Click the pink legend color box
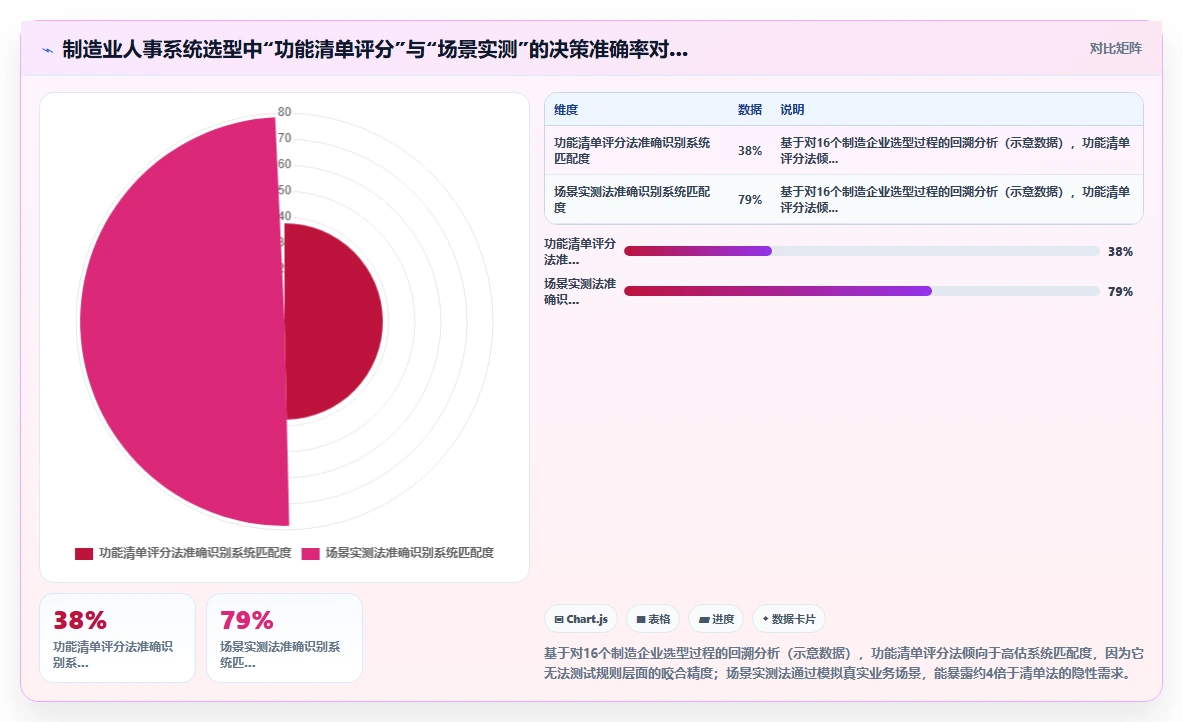 (310, 554)
